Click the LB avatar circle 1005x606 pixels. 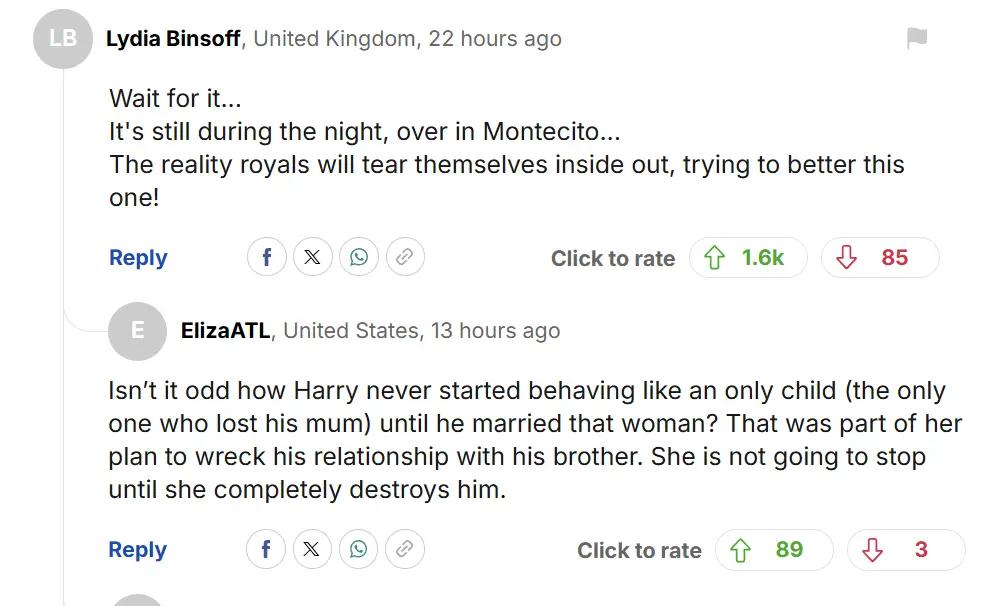click(x=63, y=39)
